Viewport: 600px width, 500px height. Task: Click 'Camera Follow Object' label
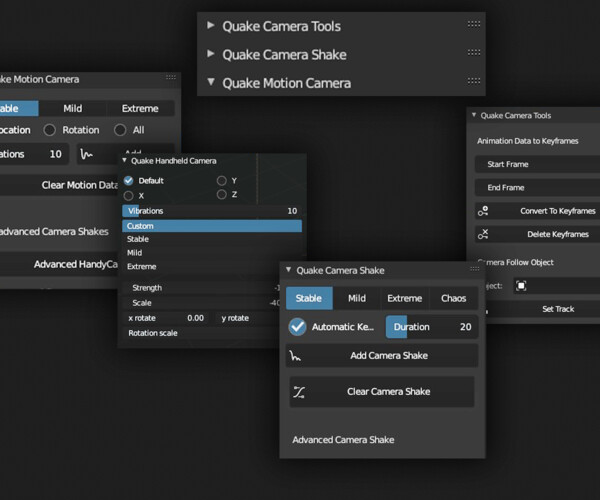[x=515, y=262]
